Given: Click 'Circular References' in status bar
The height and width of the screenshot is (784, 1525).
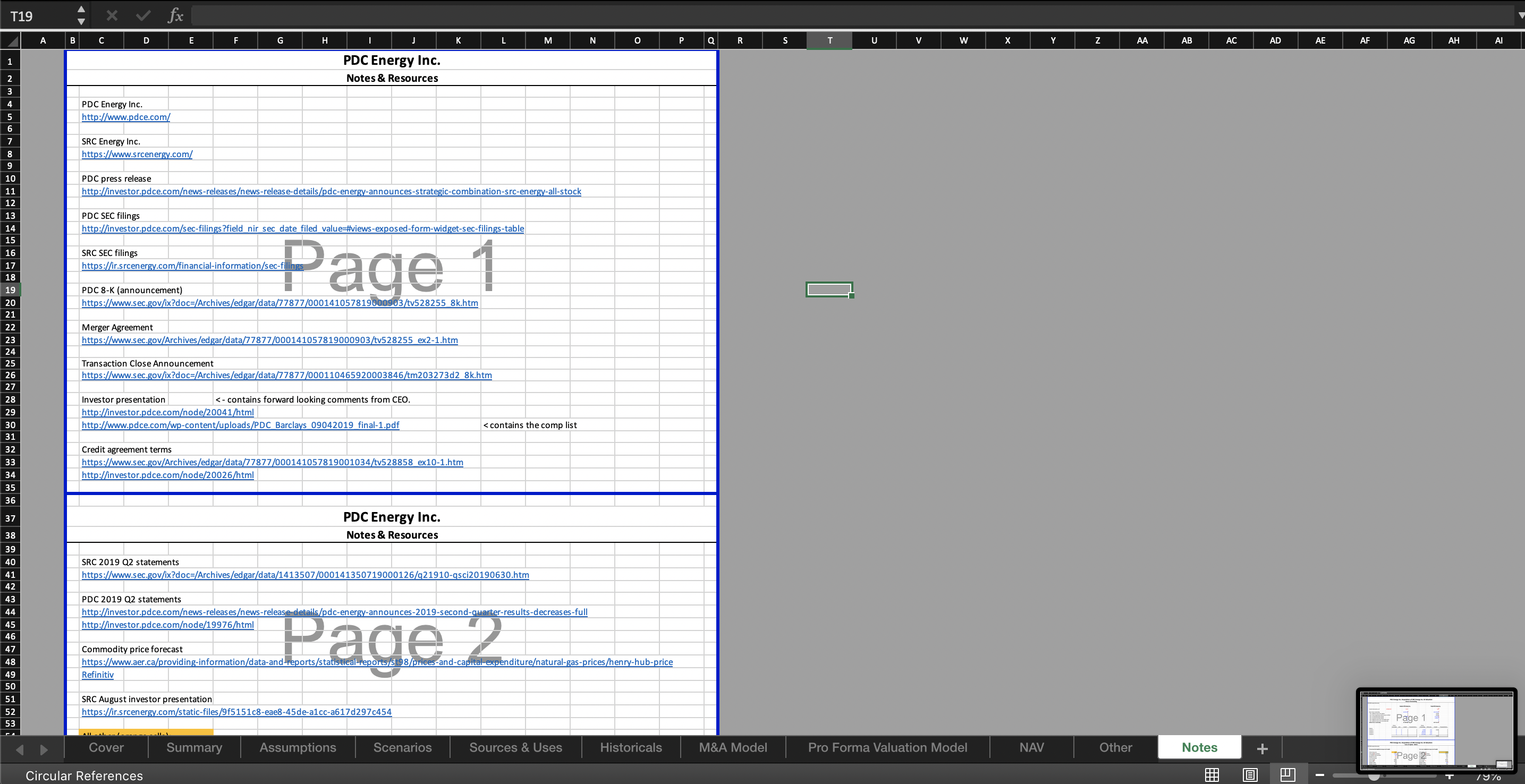Looking at the screenshot, I should tap(84, 776).
